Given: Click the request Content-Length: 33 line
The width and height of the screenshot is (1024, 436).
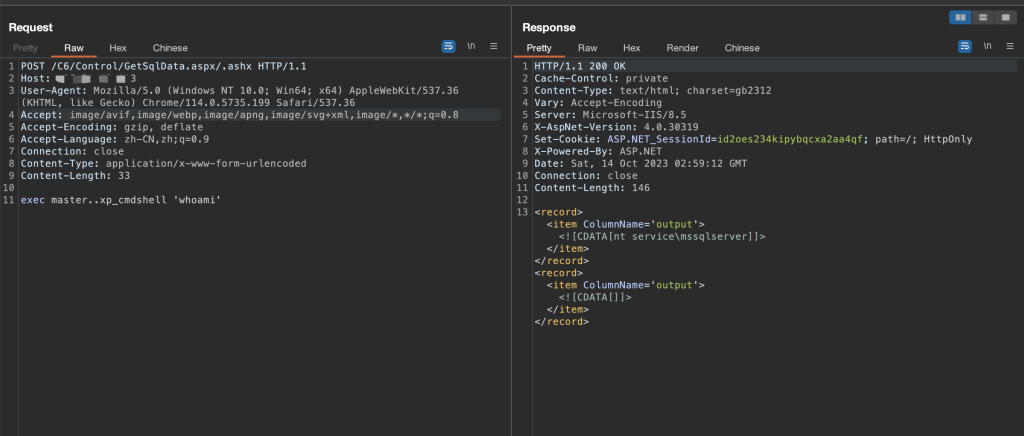Looking at the screenshot, I should (75, 176).
